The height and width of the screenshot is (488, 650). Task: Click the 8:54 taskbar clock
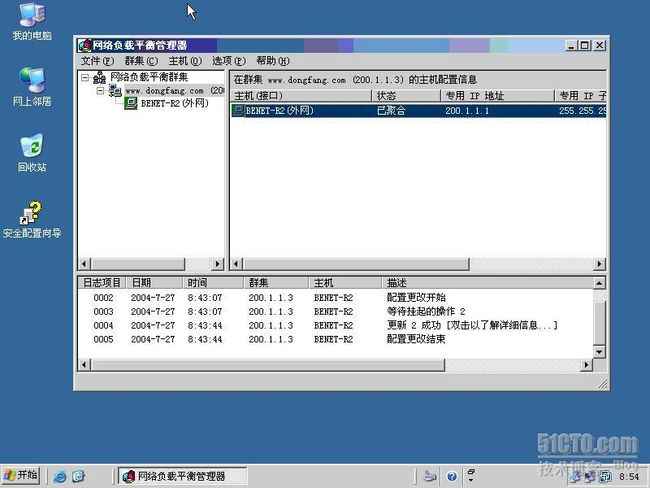pyautogui.click(x=629, y=477)
